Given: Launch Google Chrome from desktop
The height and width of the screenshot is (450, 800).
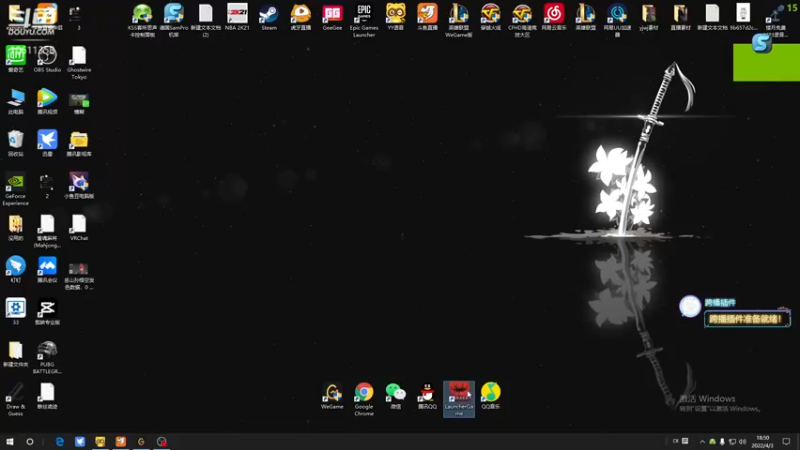Looking at the screenshot, I should point(364,399).
